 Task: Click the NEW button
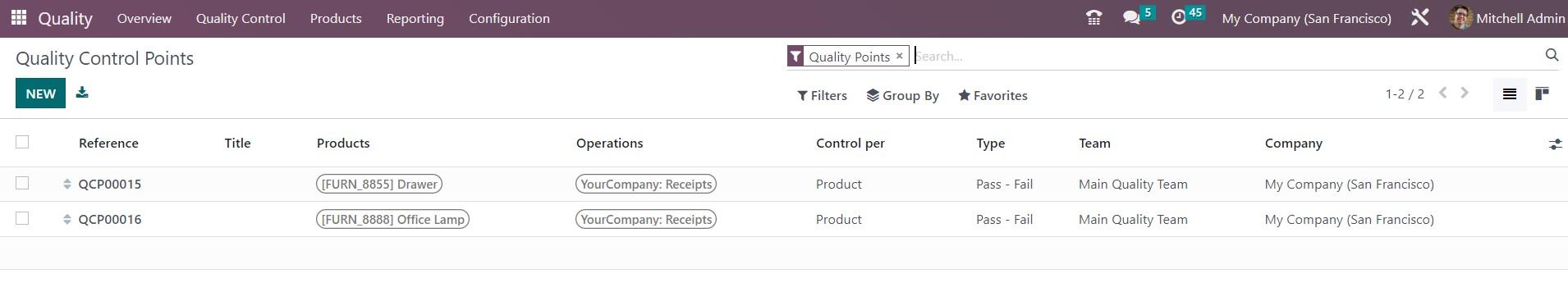[x=40, y=93]
